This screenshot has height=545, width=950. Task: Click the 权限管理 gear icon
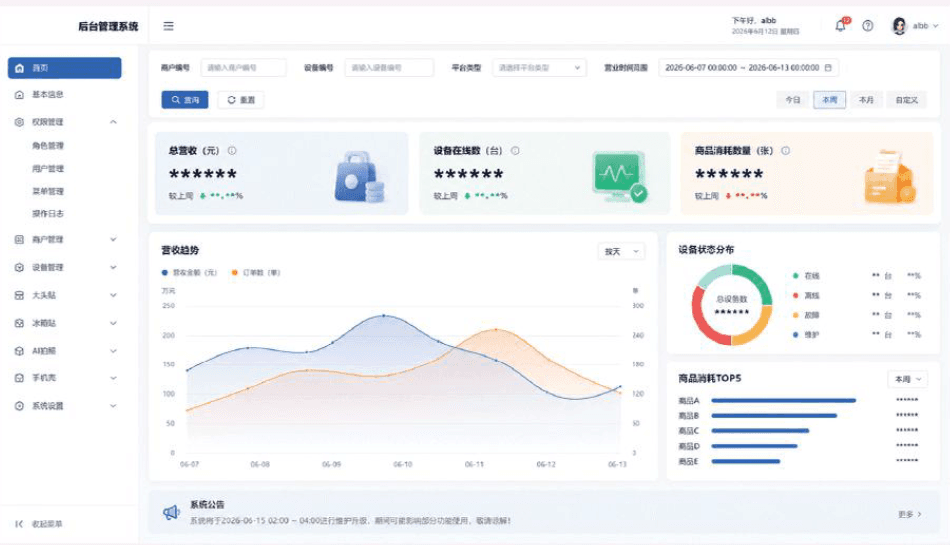tap(19, 122)
